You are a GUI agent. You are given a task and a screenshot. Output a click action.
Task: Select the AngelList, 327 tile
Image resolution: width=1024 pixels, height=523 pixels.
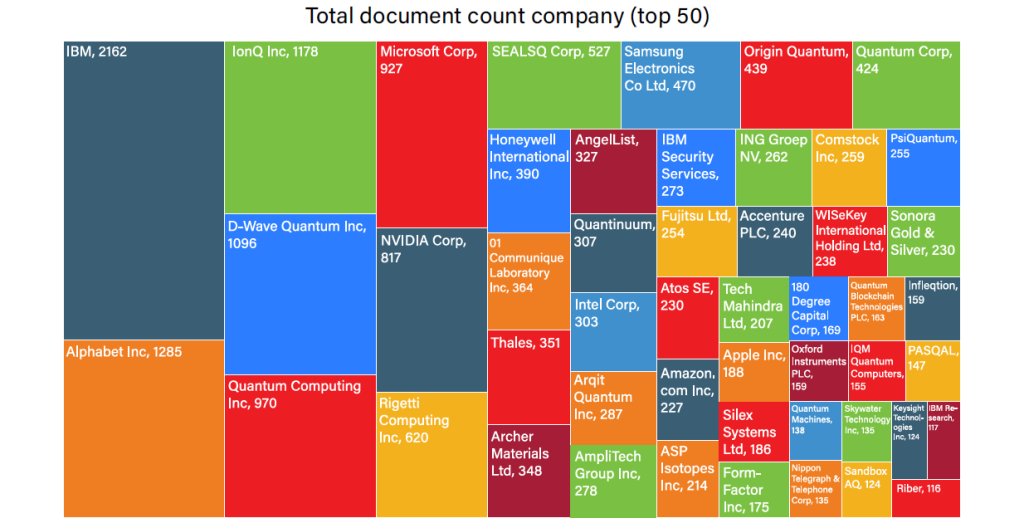coord(613,171)
